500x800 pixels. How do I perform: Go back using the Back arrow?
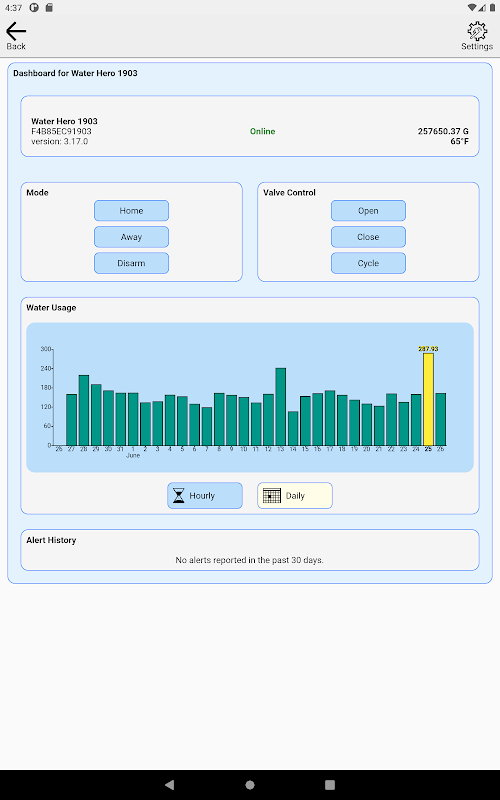pos(16,35)
